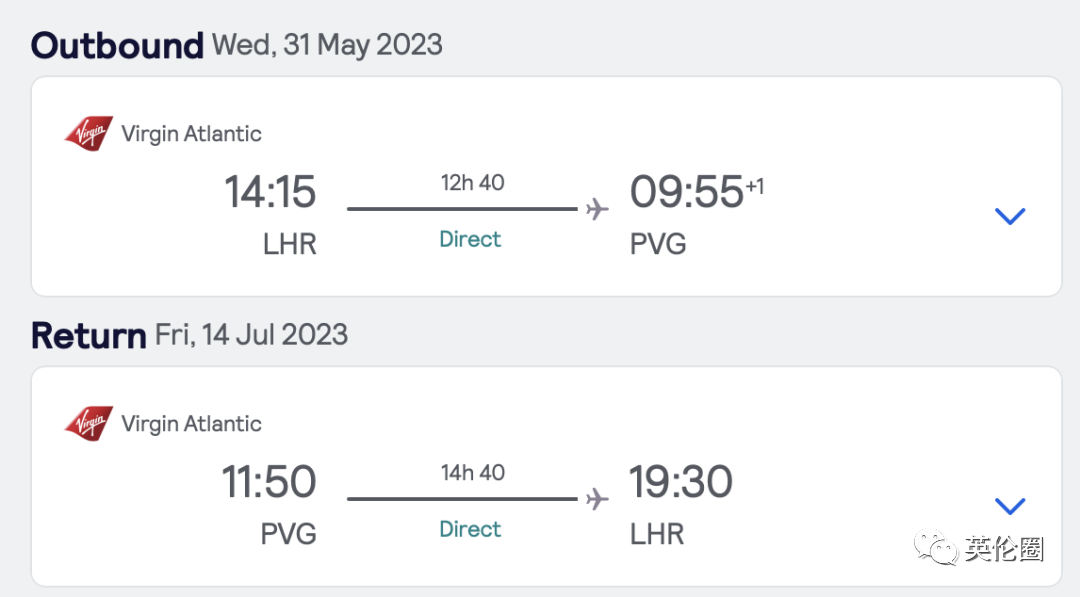Click the 12h 40 flight duration
The width and height of the screenshot is (1080, 597).
tap(472, 183)
